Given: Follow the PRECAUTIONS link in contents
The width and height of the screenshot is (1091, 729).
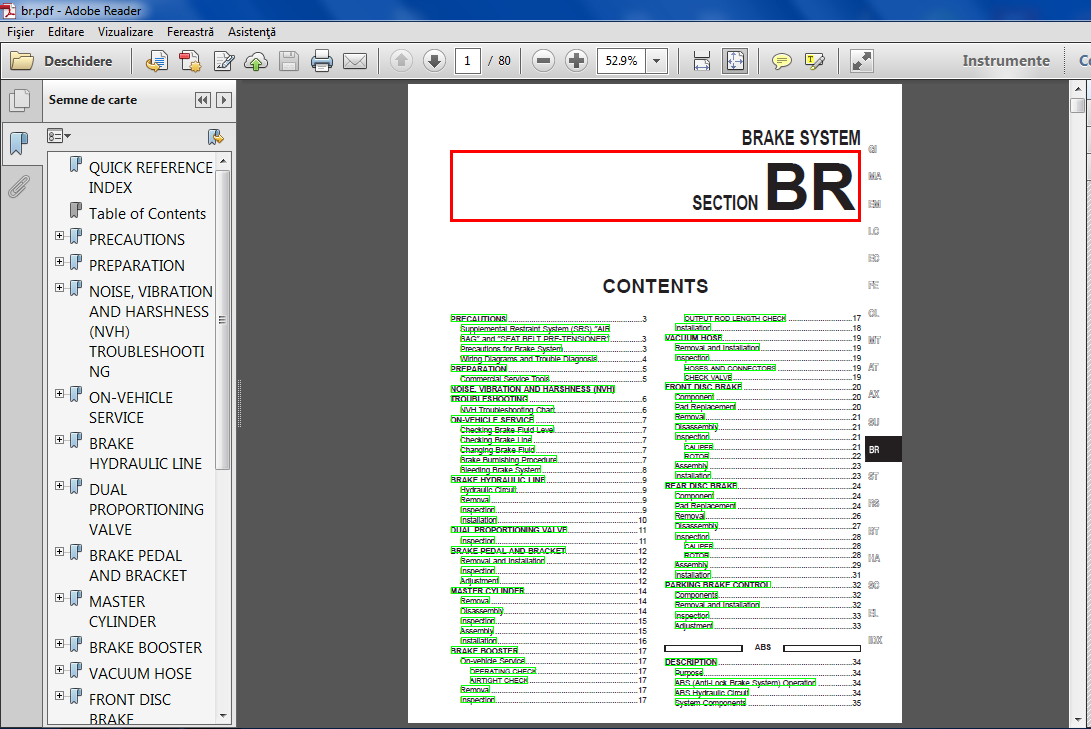Looking at the screenshot, I should pyautogui.click(x=479, y=319).
